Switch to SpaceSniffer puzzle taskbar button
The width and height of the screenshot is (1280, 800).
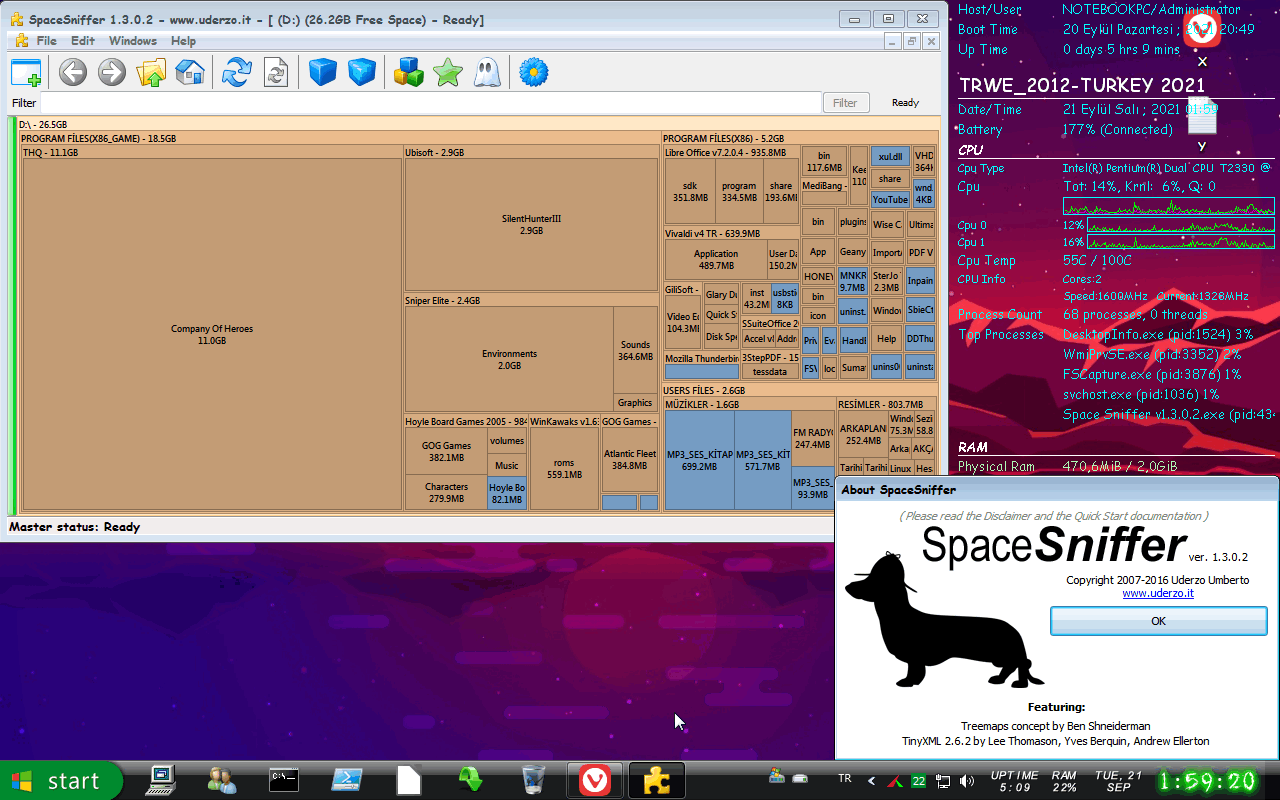pyautogui.click(x=657, y=780)
